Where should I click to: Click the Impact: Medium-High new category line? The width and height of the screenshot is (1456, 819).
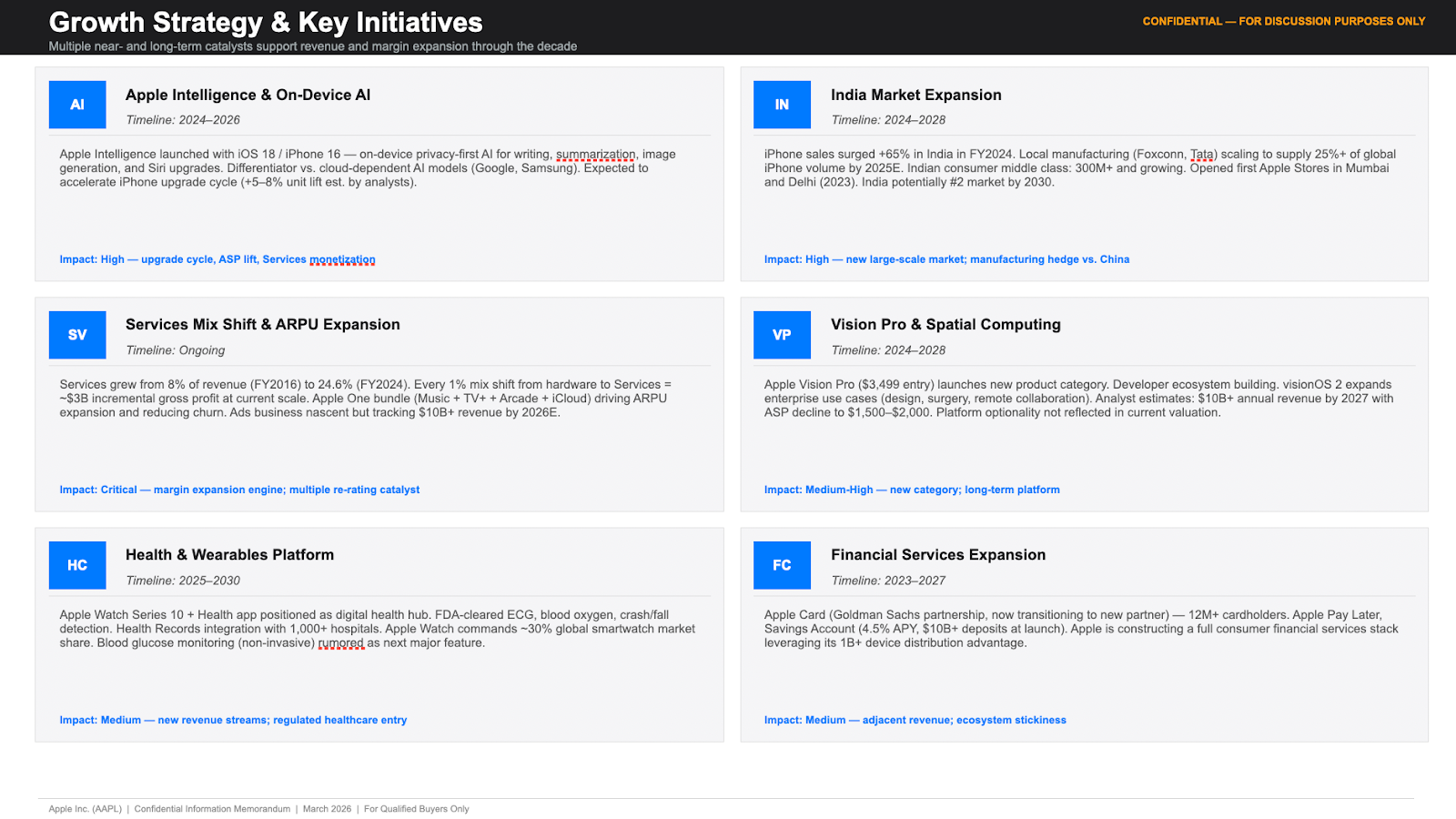pyautogui.click(x=912, y=490)
